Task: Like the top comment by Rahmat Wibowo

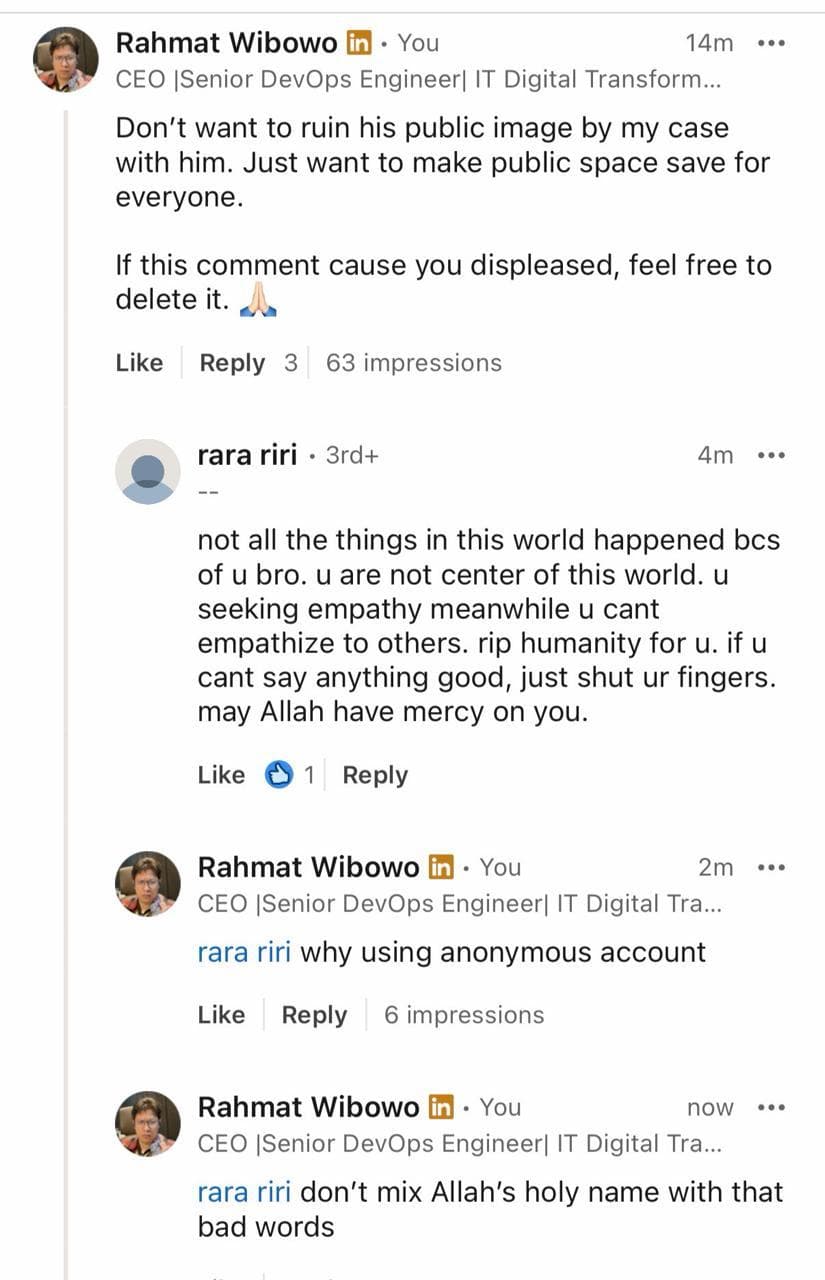Action: [x=139, y=363]
